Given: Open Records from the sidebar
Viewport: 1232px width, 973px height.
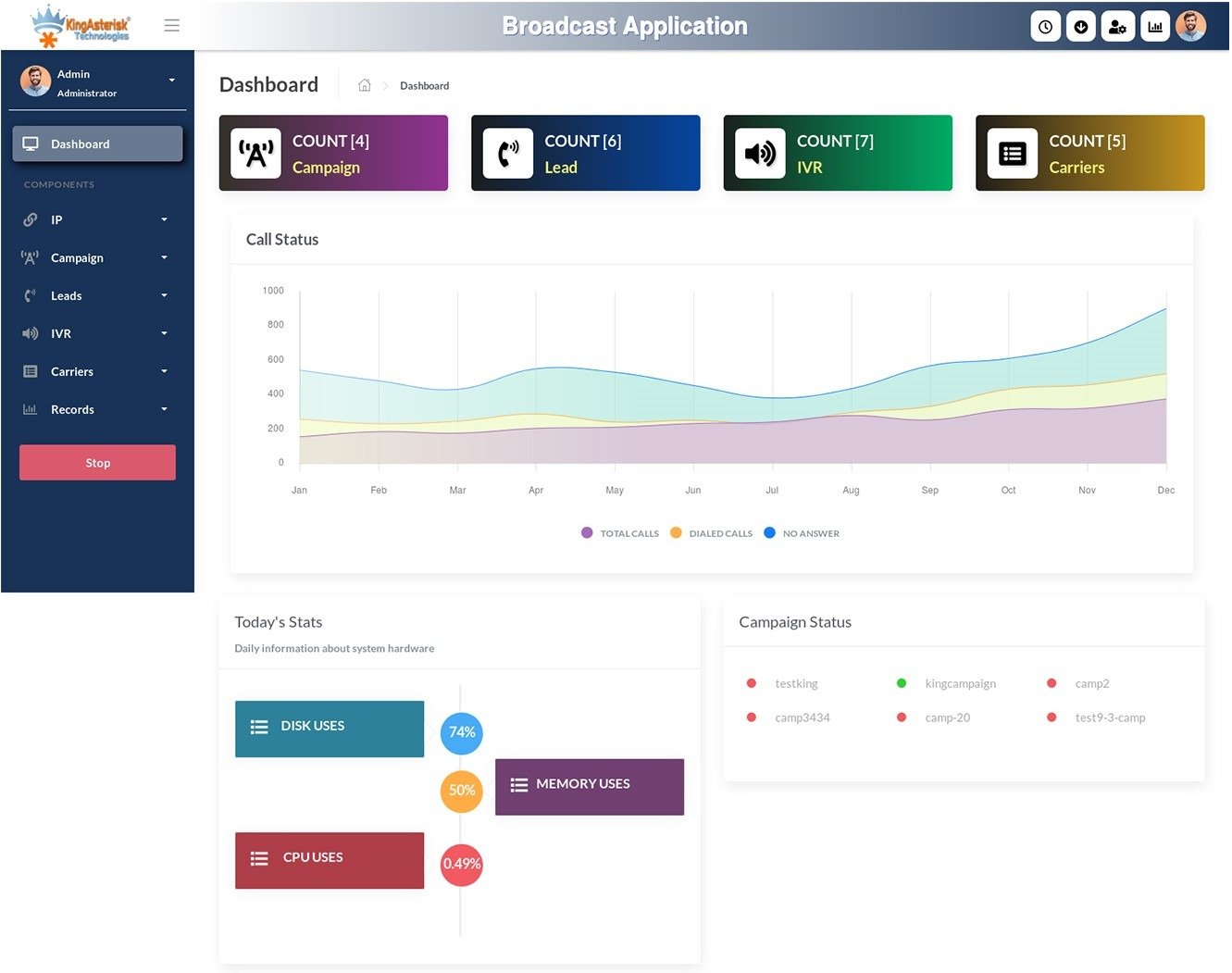Looking at the screenshot, I should coord(72,409).
